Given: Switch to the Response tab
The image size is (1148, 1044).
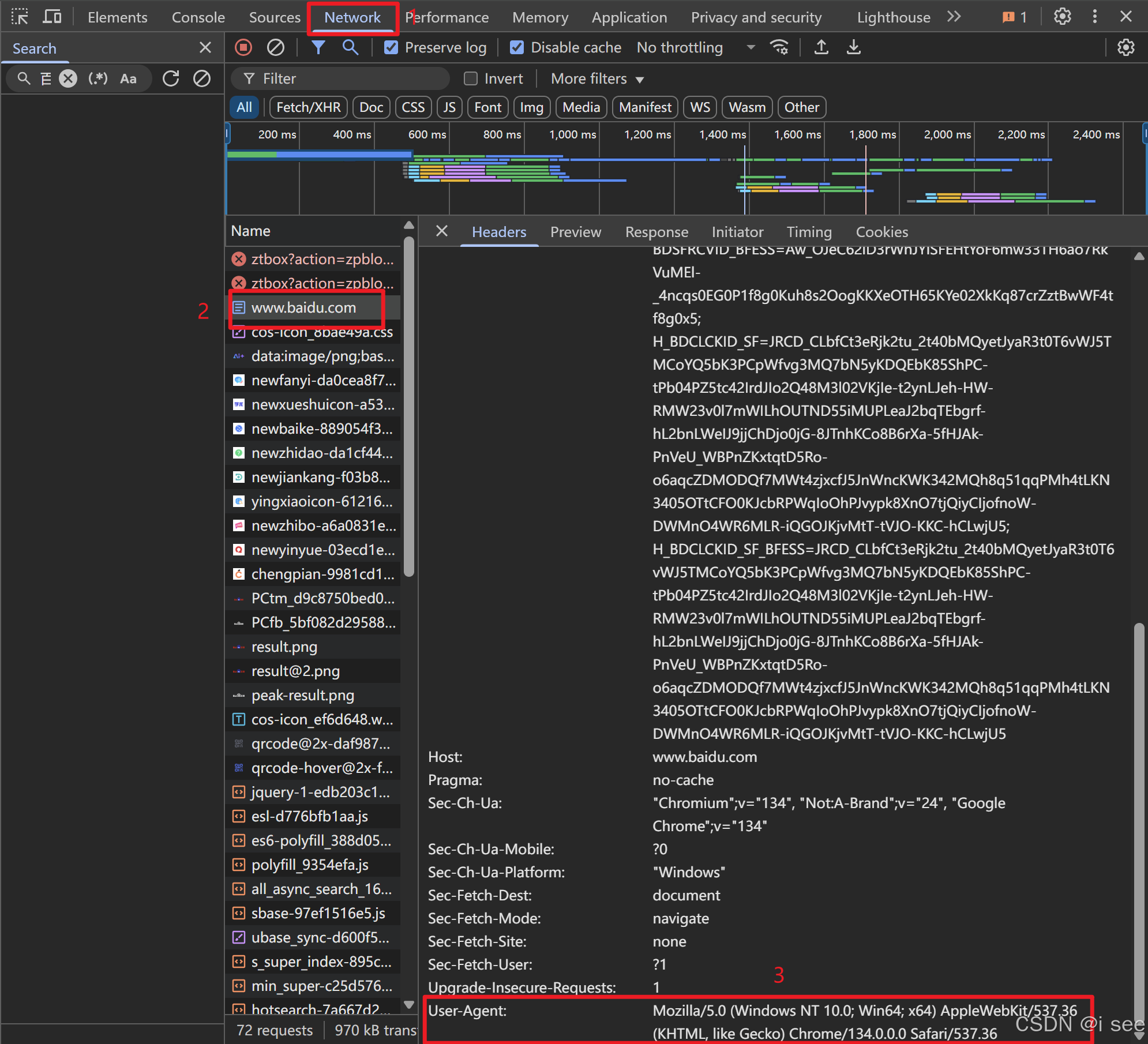Looking at the screenshot, I should (656, 232).
